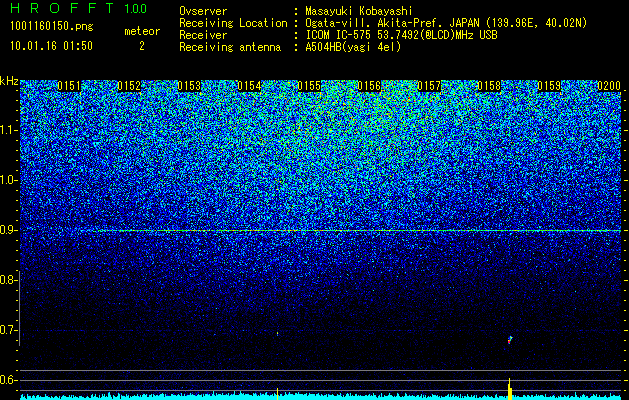Click the date stamp 10.01.16 01:50

click(x=51, y=46)
